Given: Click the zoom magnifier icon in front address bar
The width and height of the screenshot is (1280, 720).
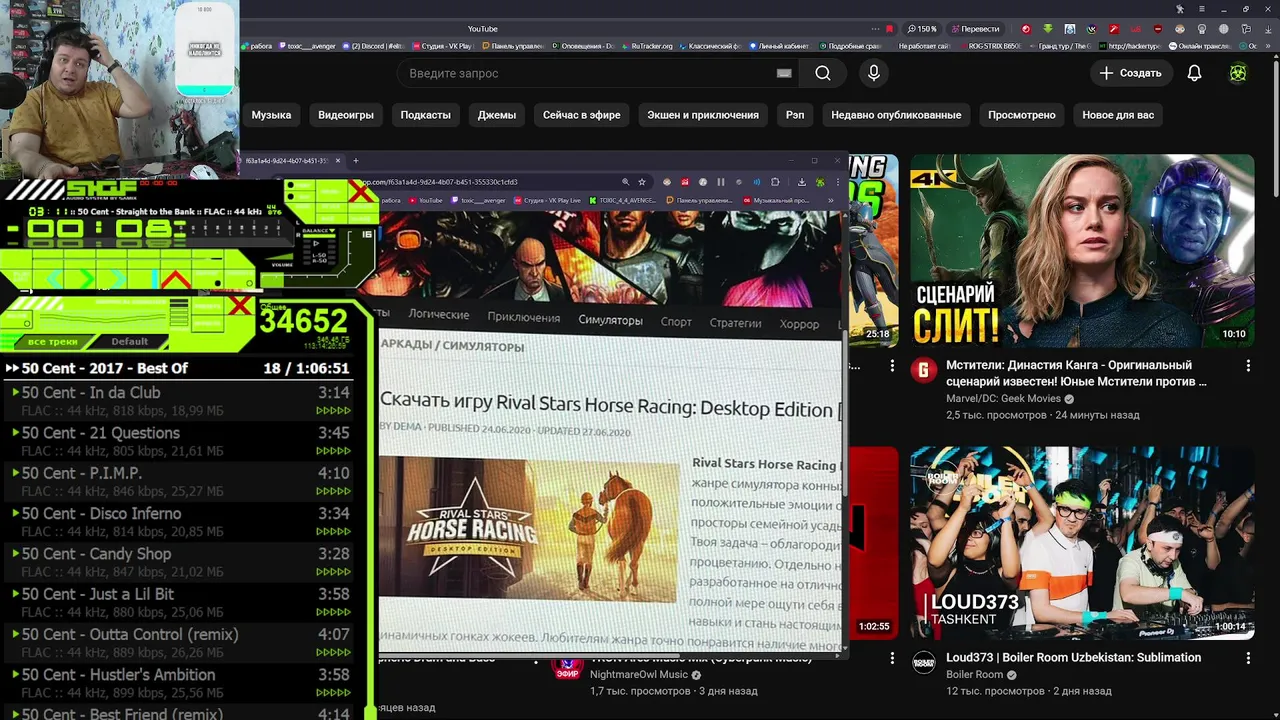Looking at the screenshot, I should [626, 182].
